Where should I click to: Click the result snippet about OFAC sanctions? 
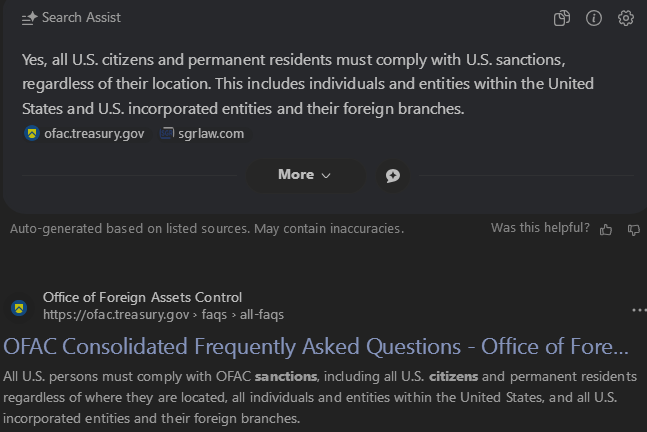[320, 397]
